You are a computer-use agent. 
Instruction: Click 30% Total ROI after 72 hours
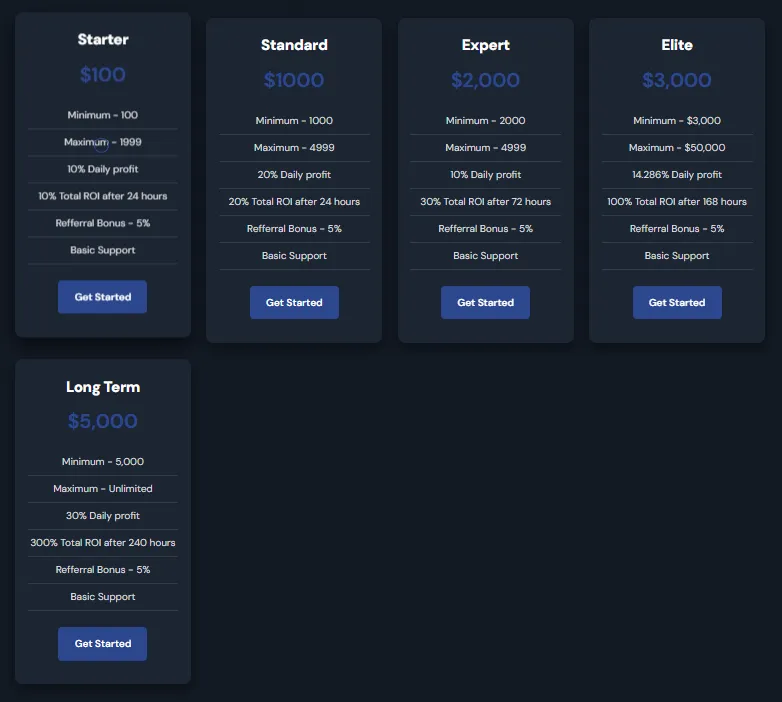pos(485,202)
